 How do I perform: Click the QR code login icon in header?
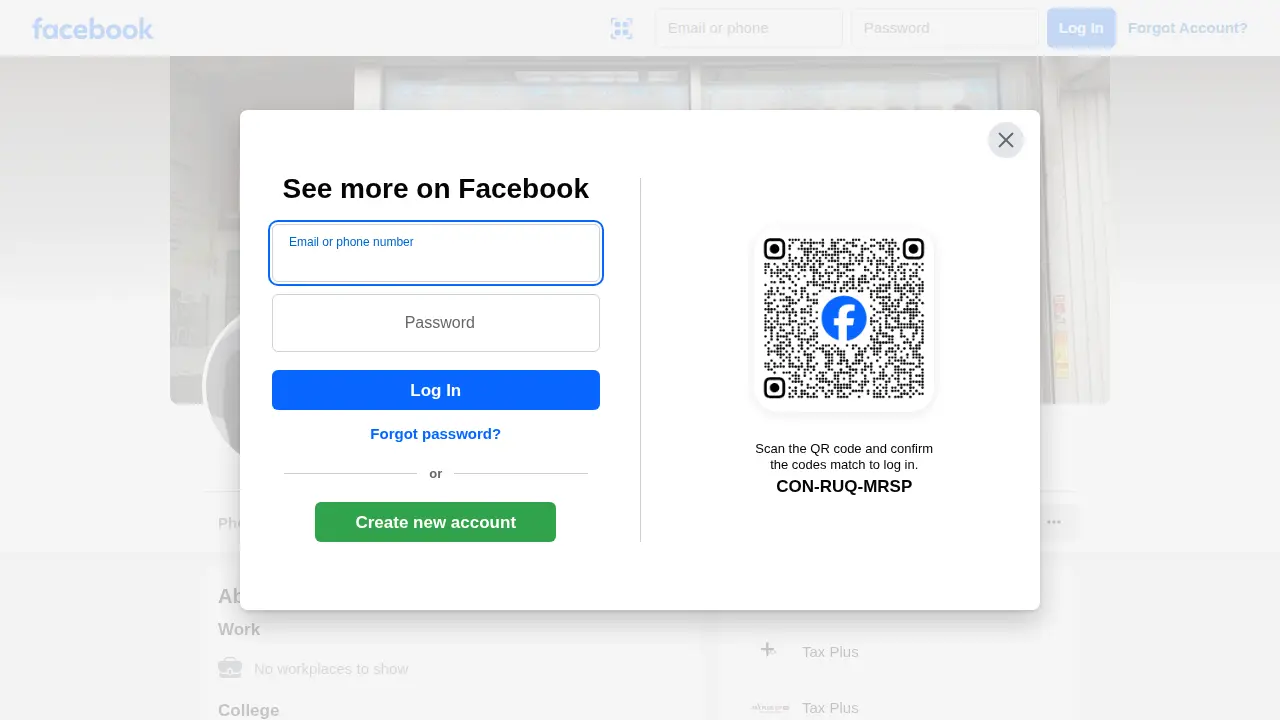[621, 28]
